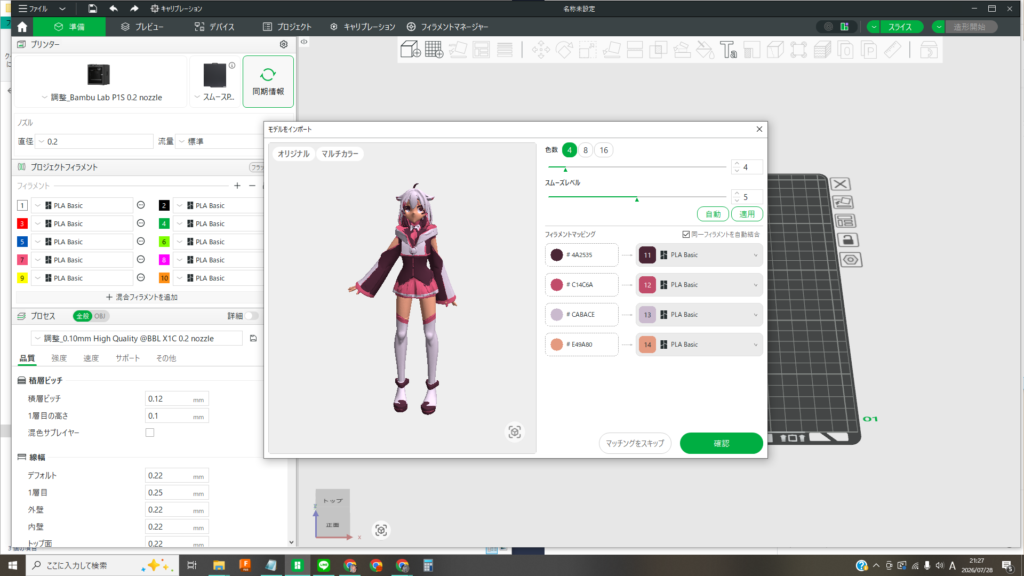Image resolution: width=1024 pixels, height=576 pixels.
Task: Click the 確認 confirm button
Action: coord(721,443)
